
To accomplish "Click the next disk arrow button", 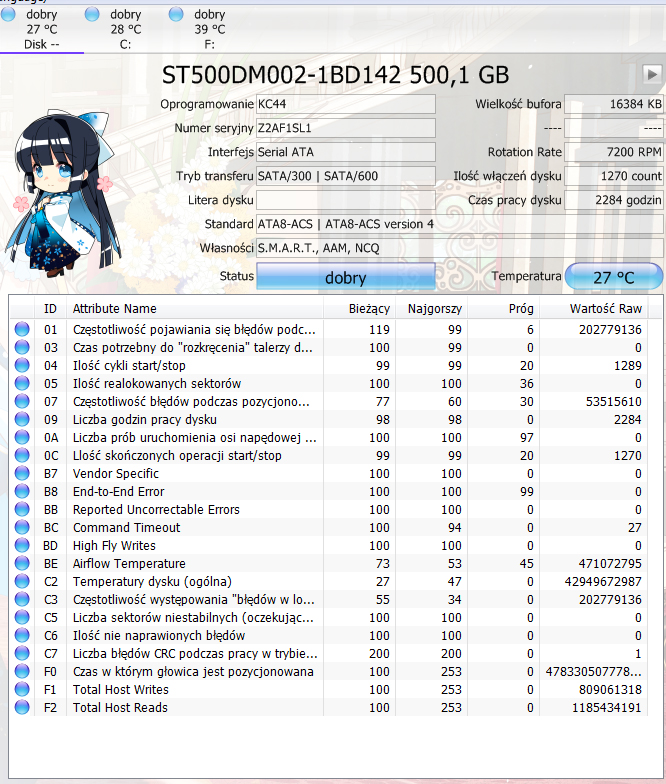I will 652,74.
